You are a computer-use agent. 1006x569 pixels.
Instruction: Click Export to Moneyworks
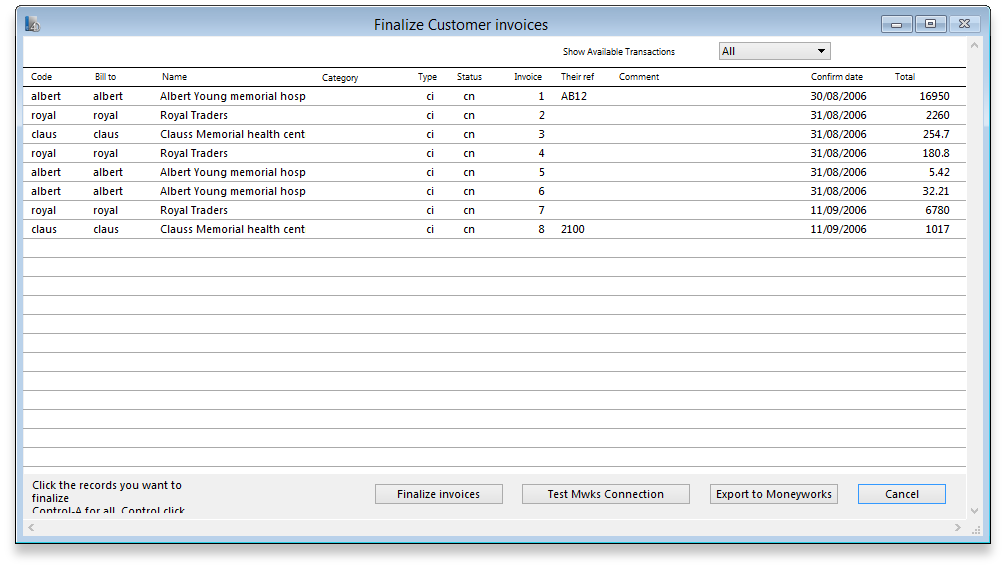click(x=773, y=494)
